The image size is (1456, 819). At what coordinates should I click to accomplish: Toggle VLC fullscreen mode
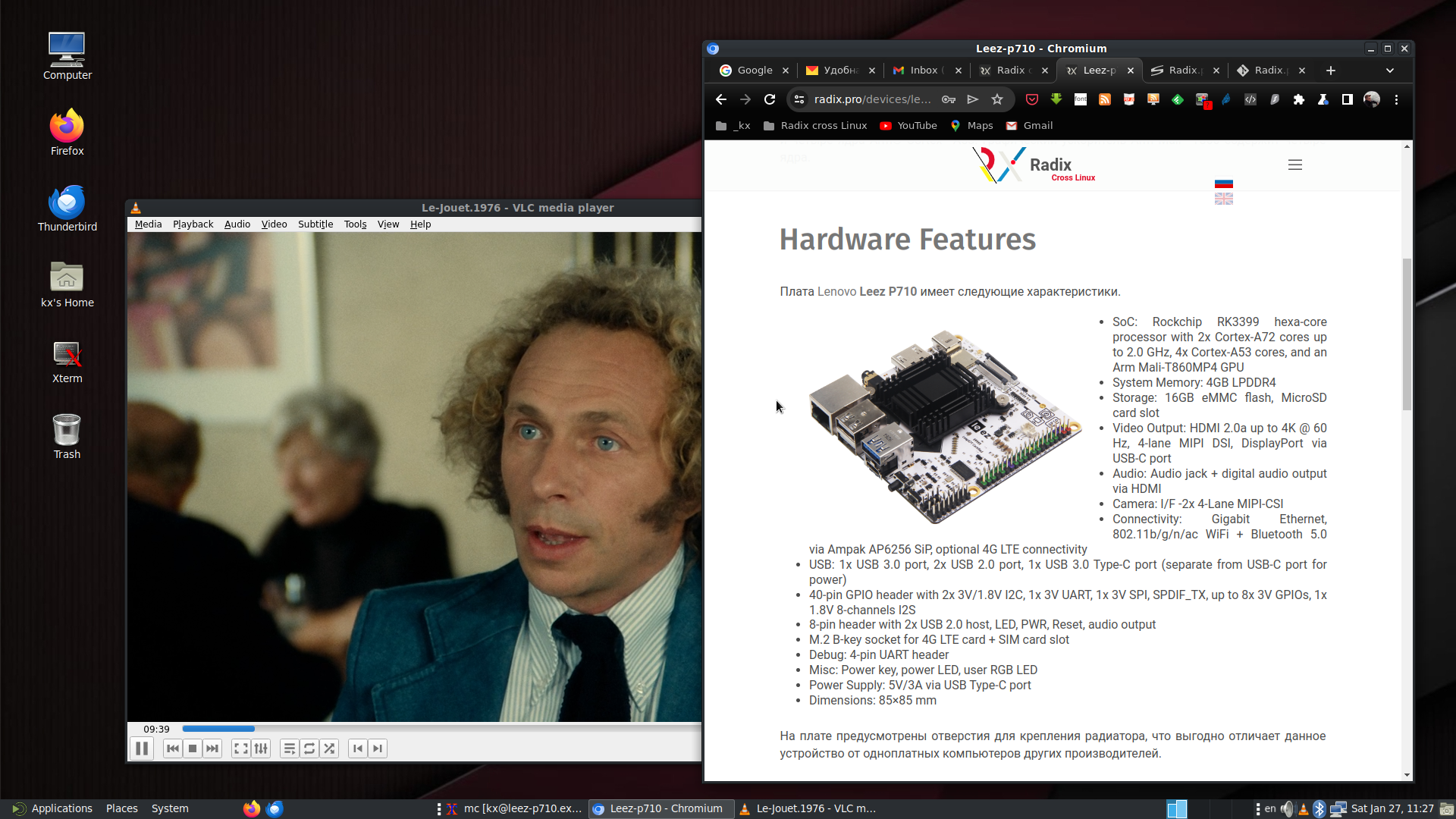pyautogui.click(x=241, y=749)
